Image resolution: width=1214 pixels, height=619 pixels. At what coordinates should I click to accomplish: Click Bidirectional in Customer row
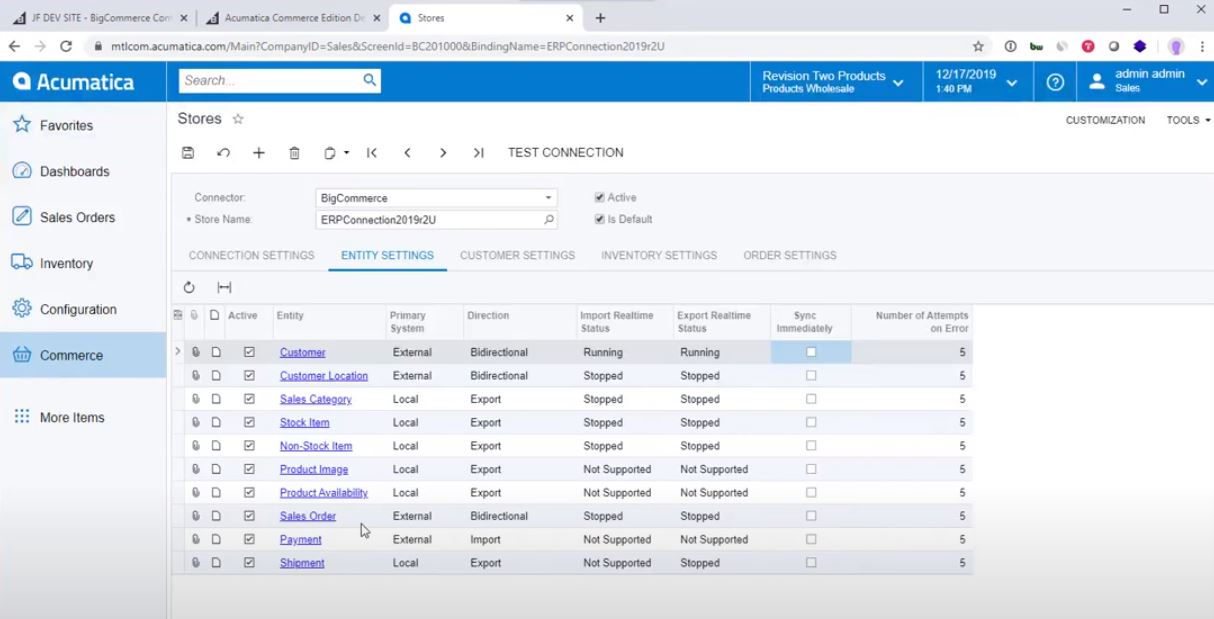click(x=498, y=352)
